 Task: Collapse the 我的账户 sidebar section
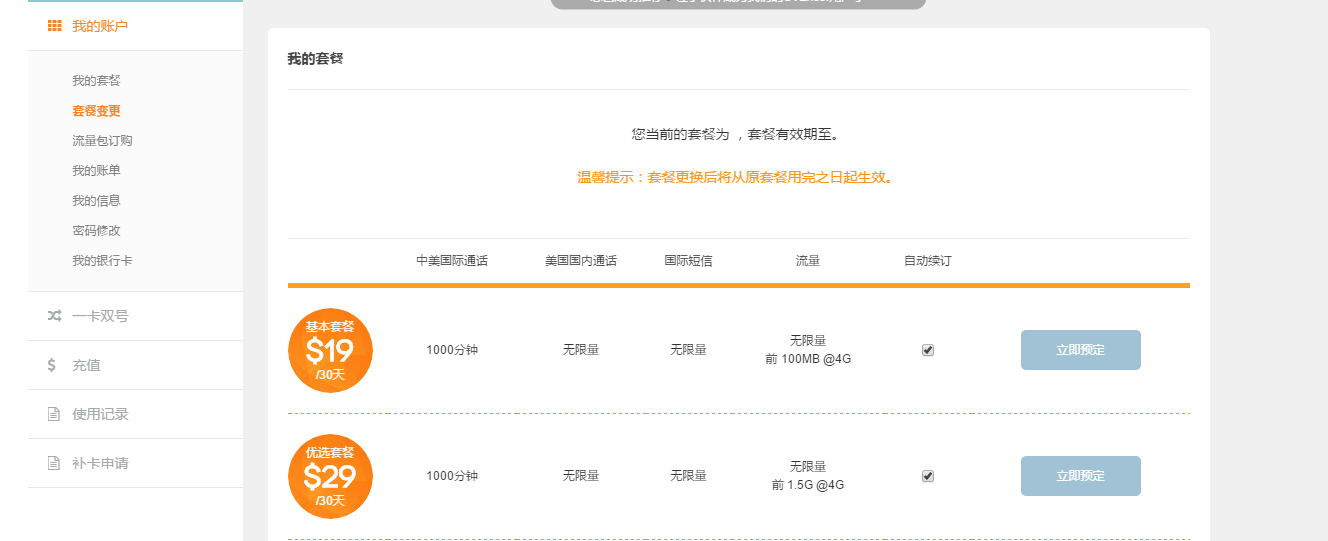pyautogui.click(x=100, y=26)
